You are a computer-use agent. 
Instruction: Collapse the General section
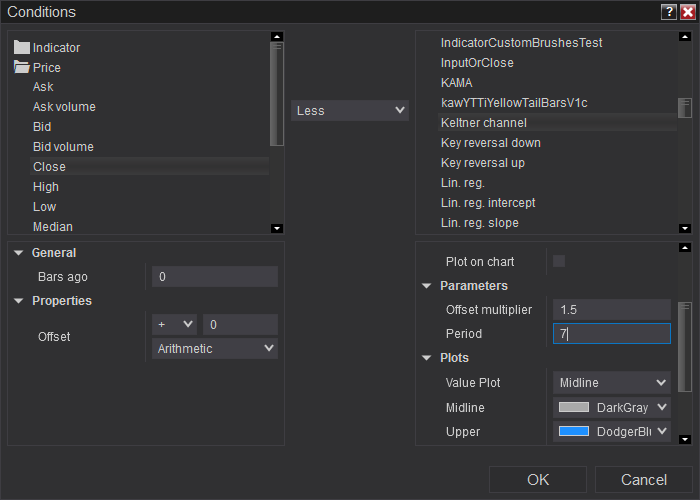(19, 253)
